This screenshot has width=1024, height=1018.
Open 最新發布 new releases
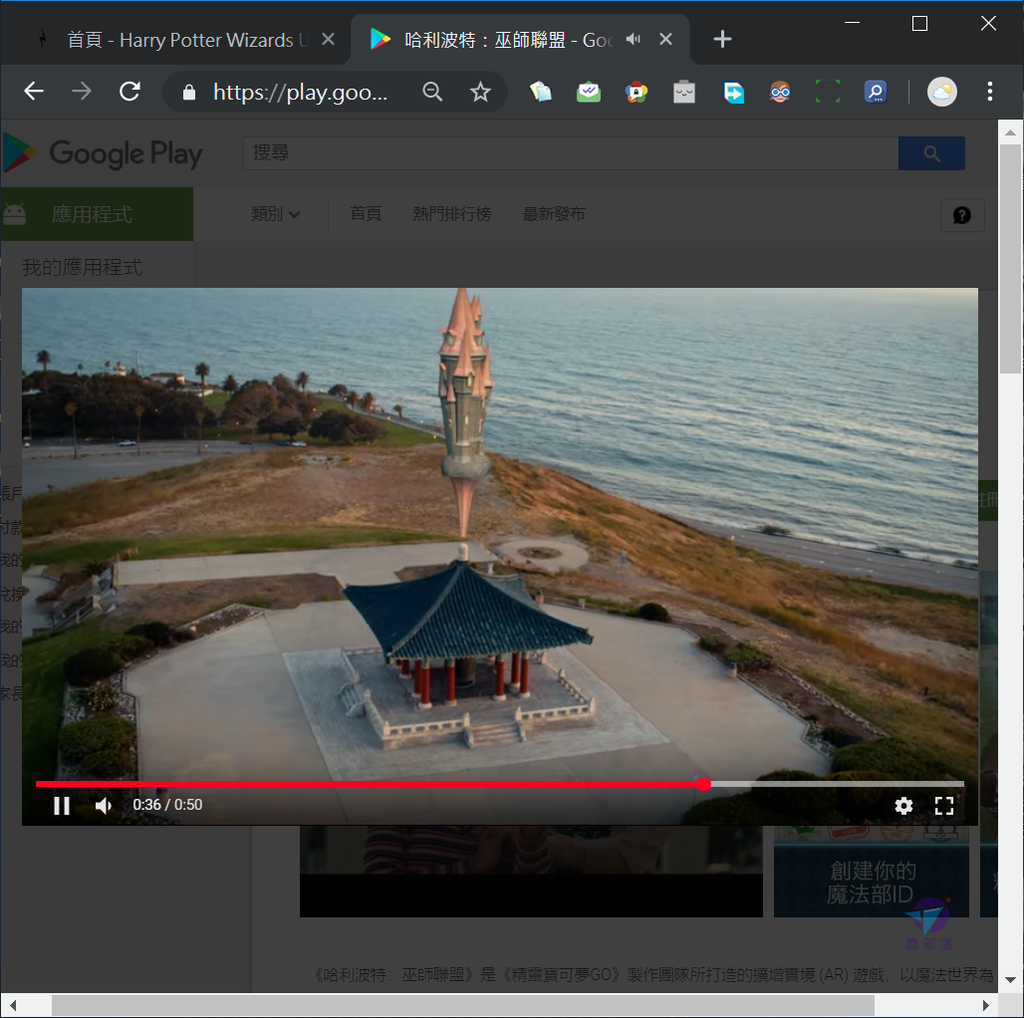(554, 214)
